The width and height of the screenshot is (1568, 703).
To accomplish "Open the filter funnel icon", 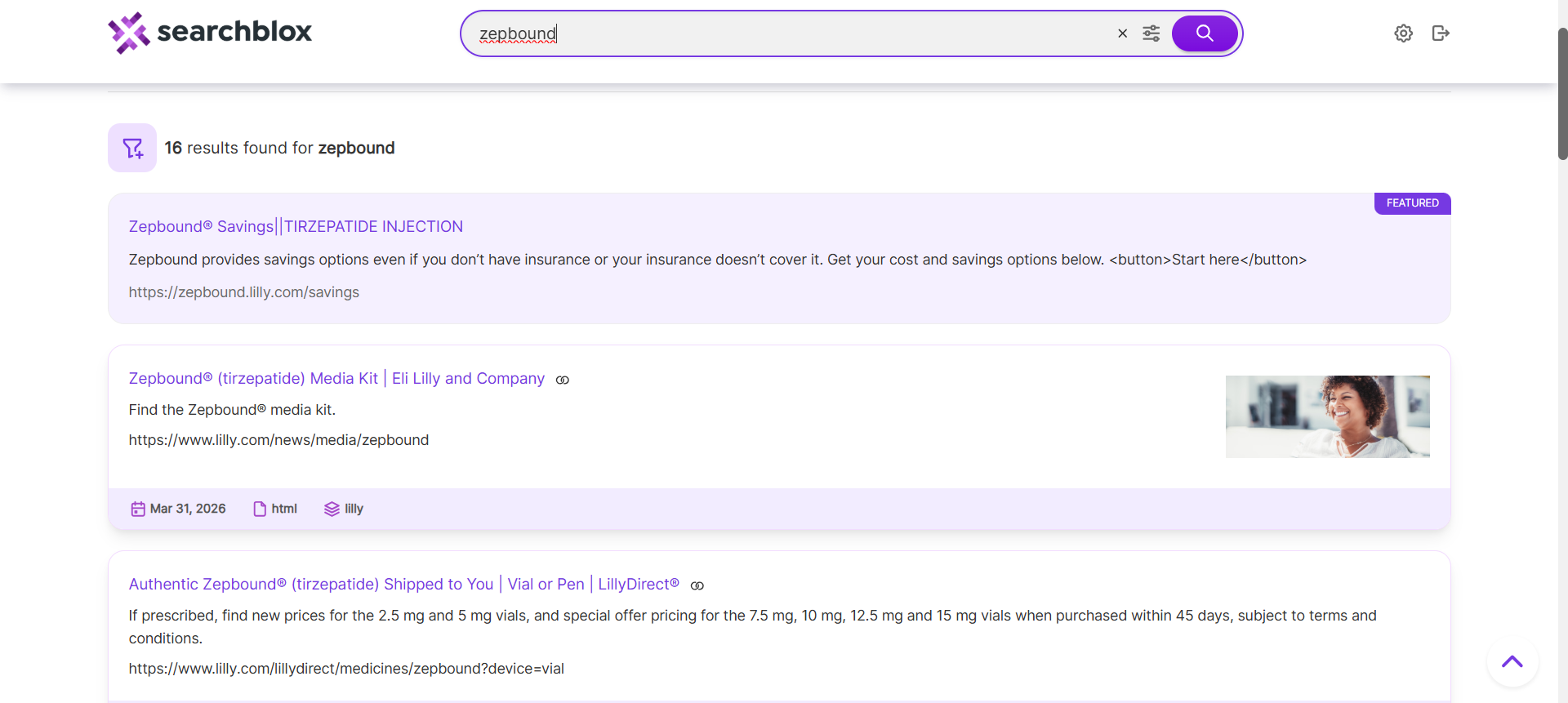I will [132, 148].
